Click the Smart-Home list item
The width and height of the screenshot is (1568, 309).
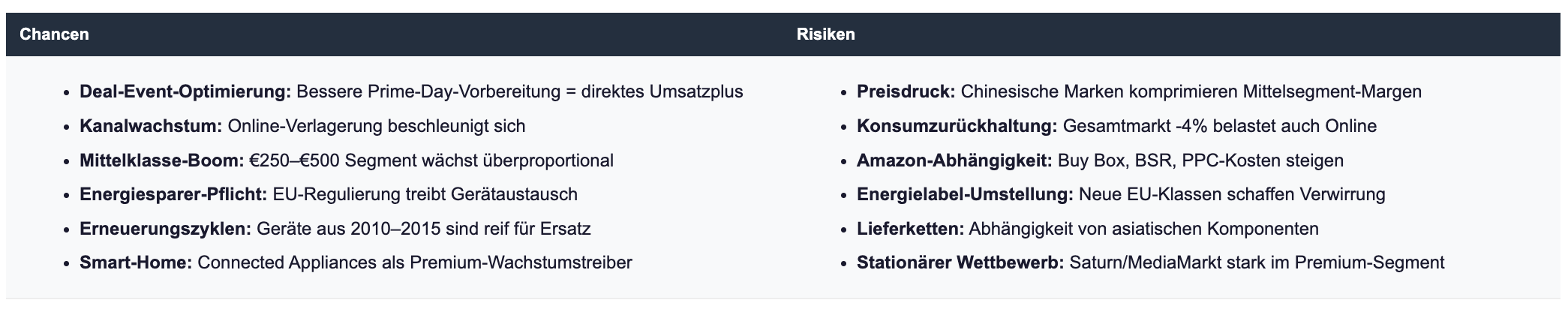click(x=136, y=262)
